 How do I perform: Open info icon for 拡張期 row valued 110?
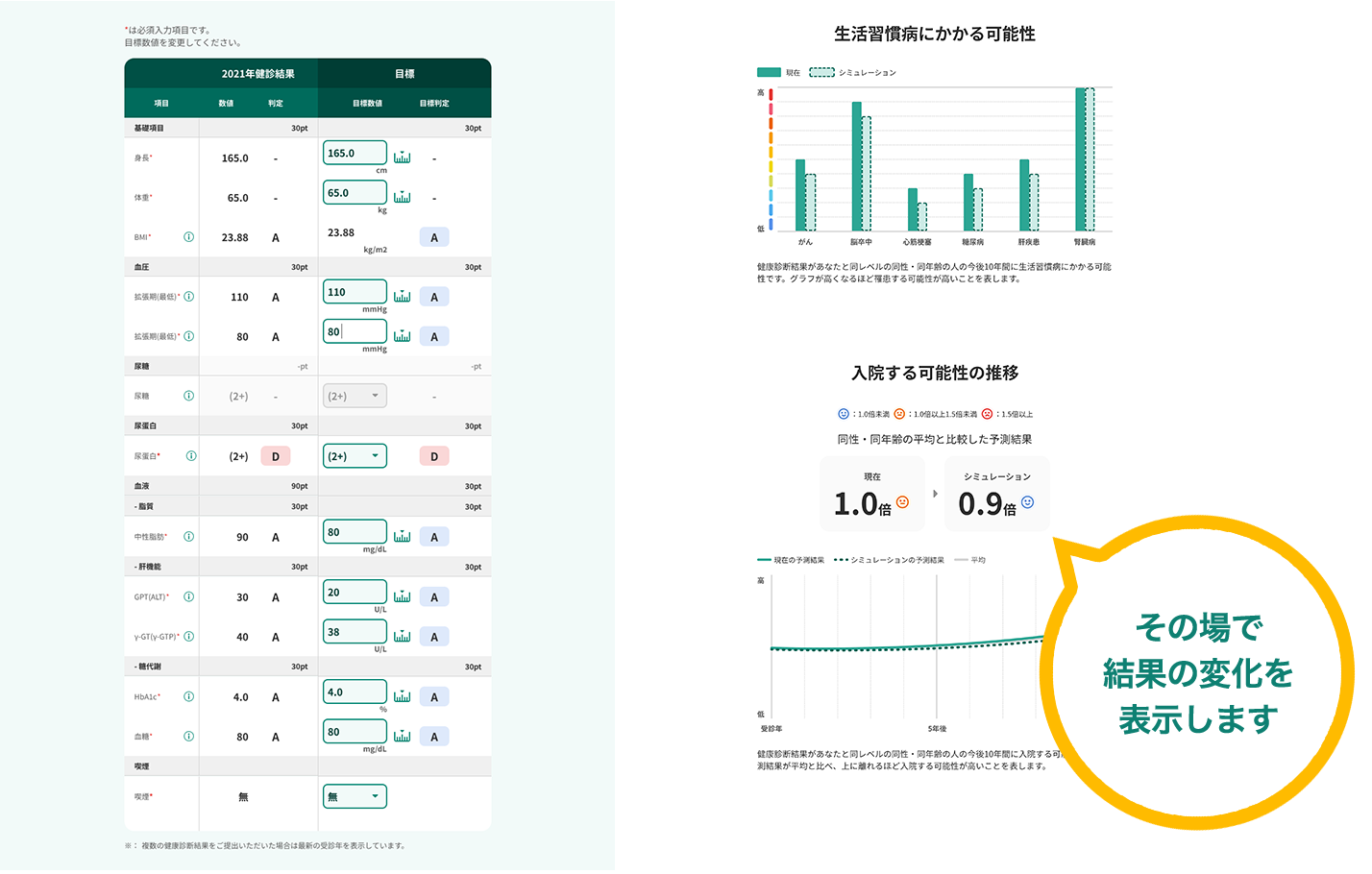coord(188,297)
